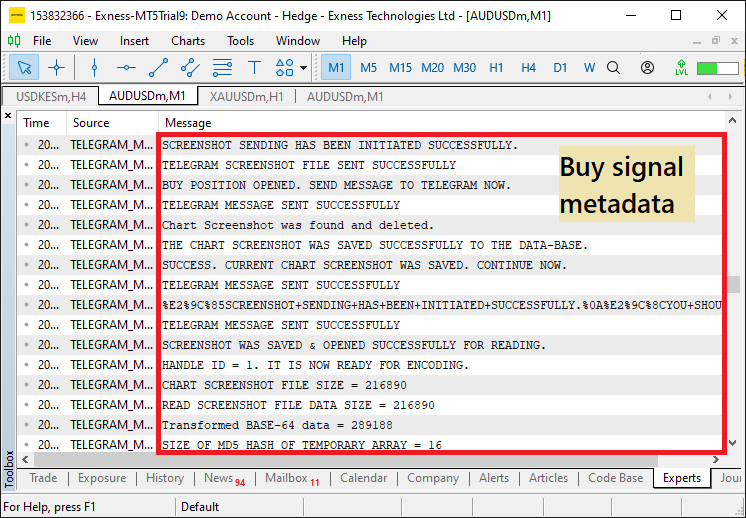Open the Trade toolbox tab
The image size is (746, 518).
43,478
